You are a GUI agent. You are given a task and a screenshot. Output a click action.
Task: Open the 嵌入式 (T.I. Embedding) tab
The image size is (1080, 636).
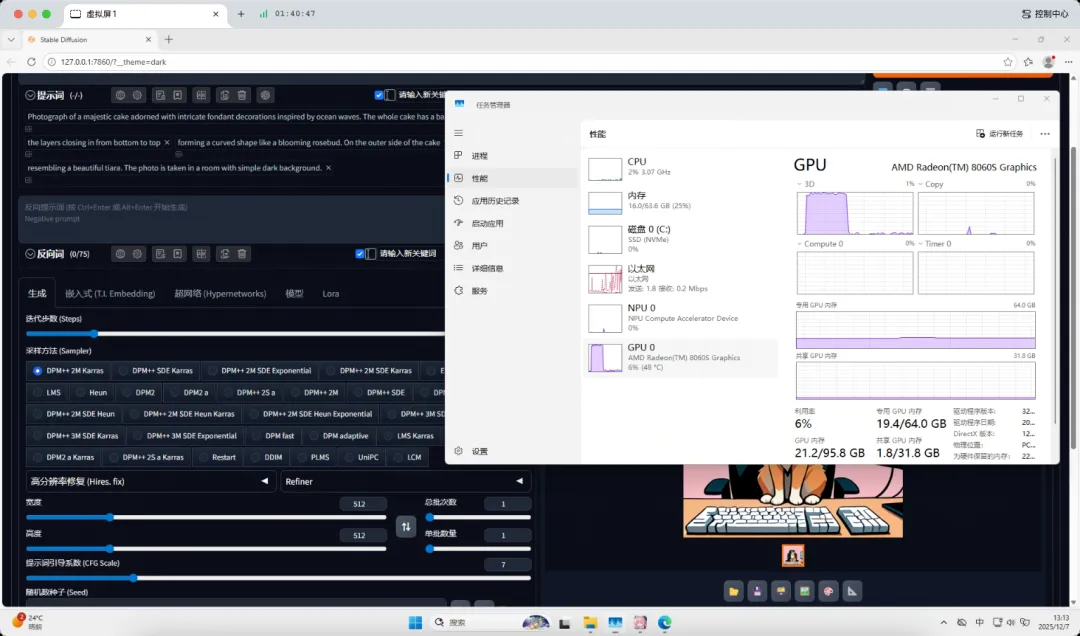point(110,294)
